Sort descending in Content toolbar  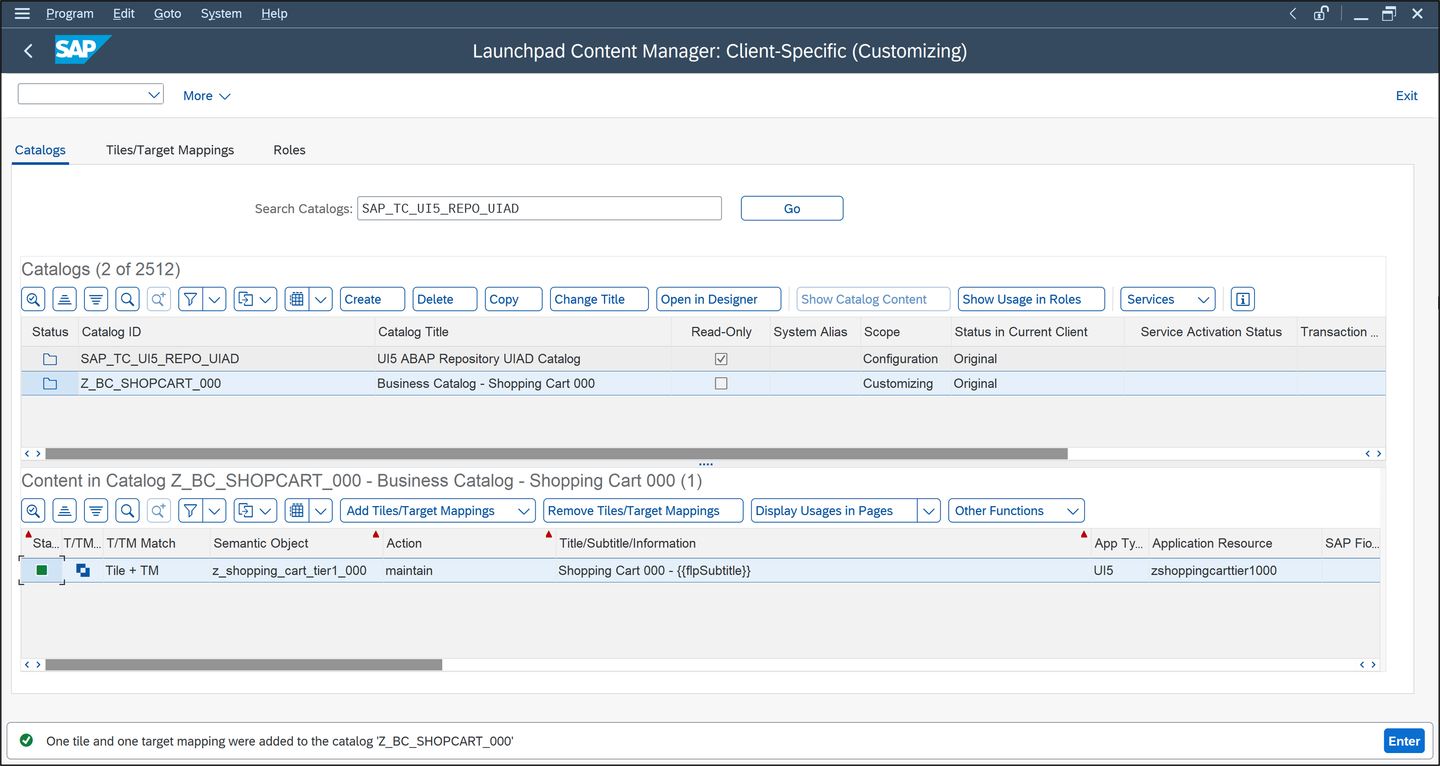(96, 511)
